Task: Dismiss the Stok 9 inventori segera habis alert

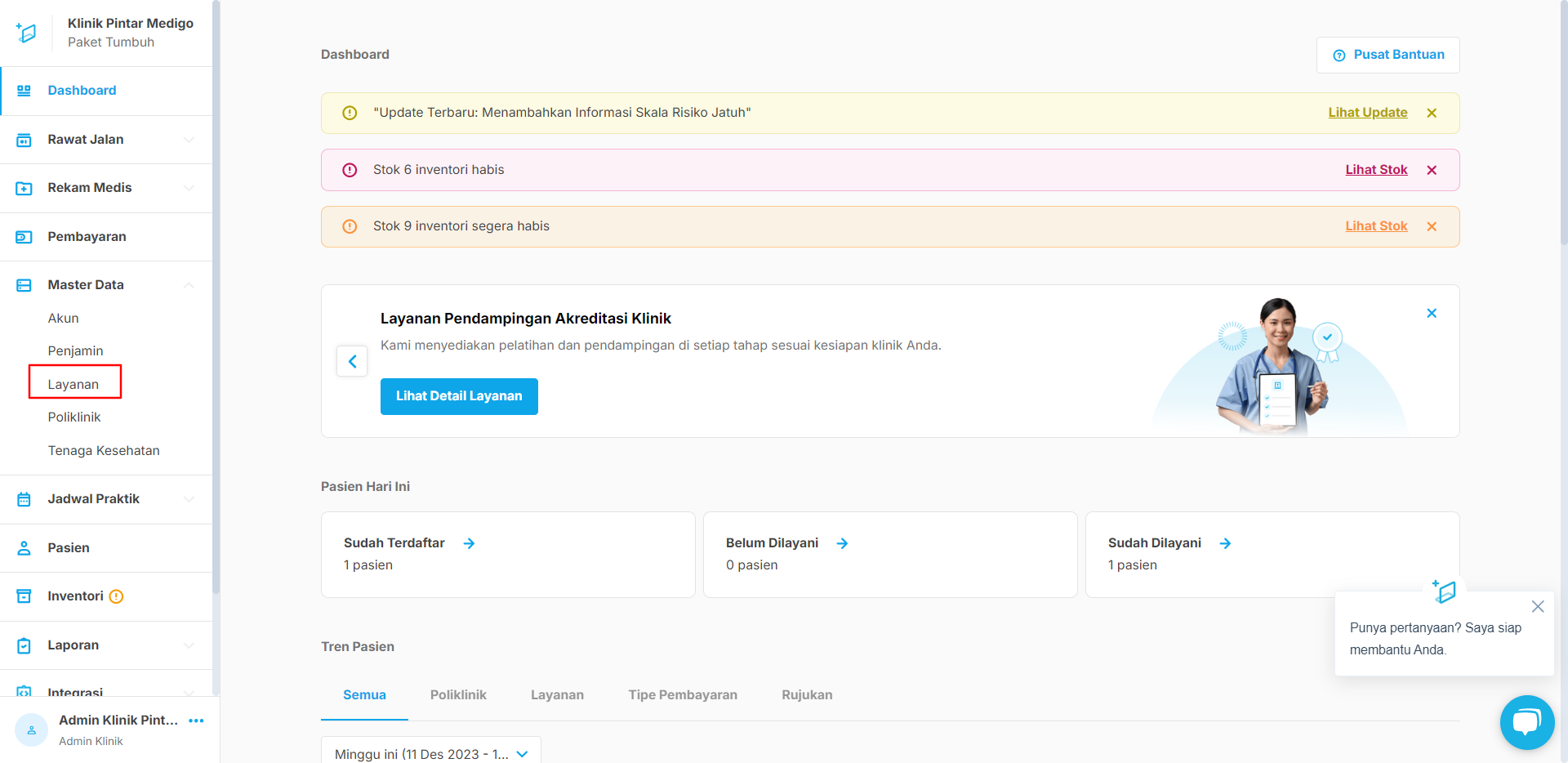Action: (1432, 226)
